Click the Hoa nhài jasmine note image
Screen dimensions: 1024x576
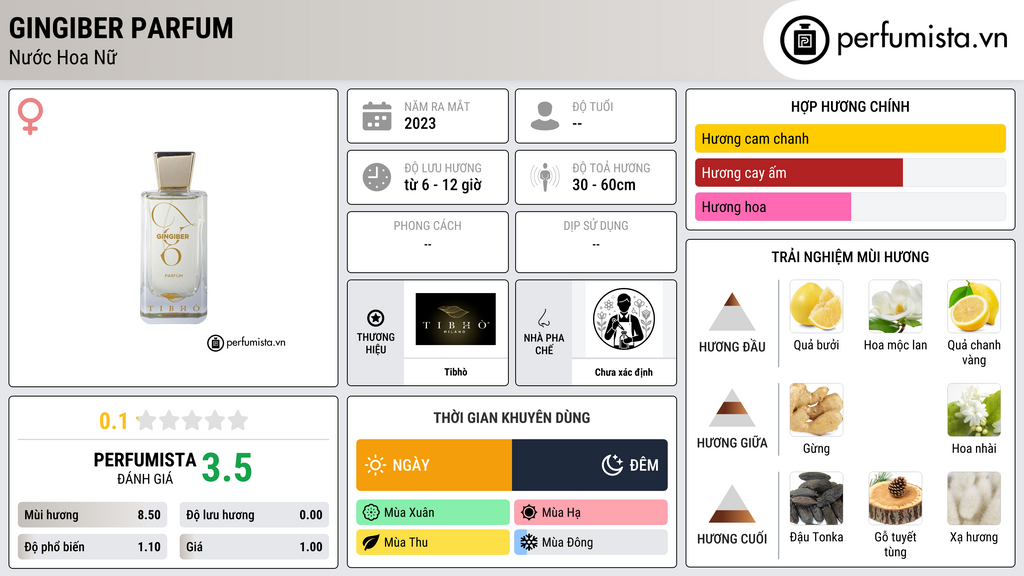point(974,409)
